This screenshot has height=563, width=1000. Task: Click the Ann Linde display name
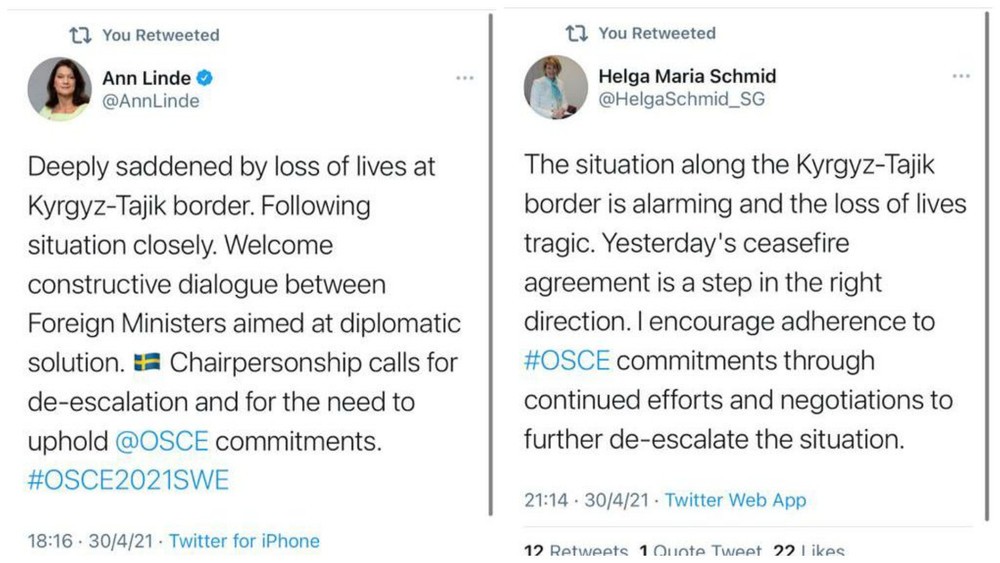coord(148,78)
